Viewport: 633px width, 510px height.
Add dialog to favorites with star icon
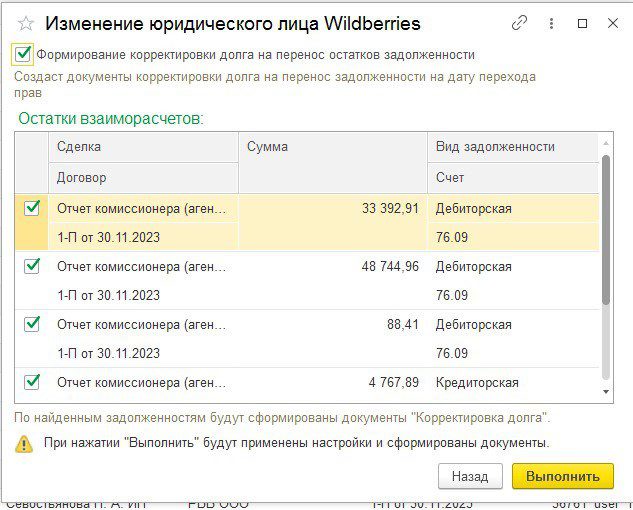pos(25,23)
